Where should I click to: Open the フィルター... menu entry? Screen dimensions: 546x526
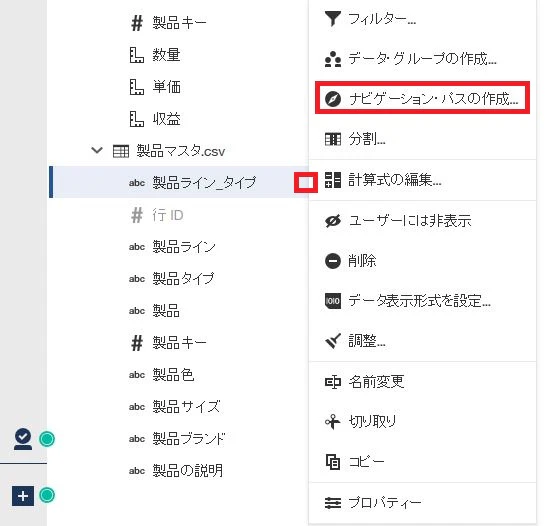coord(422,19)
